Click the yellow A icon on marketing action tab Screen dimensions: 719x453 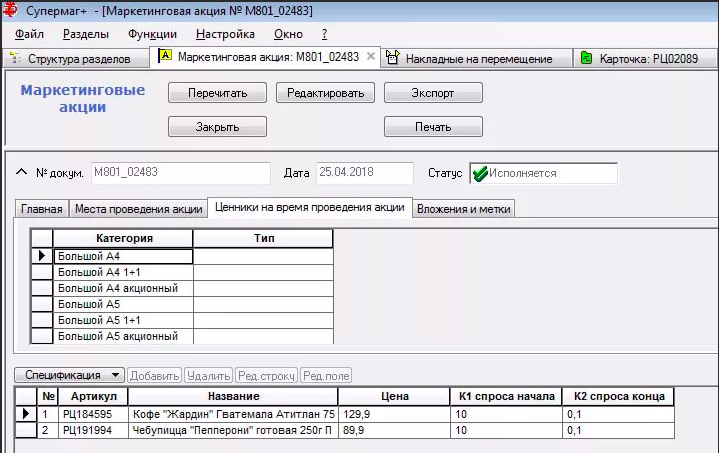click(x=165, y=56)
